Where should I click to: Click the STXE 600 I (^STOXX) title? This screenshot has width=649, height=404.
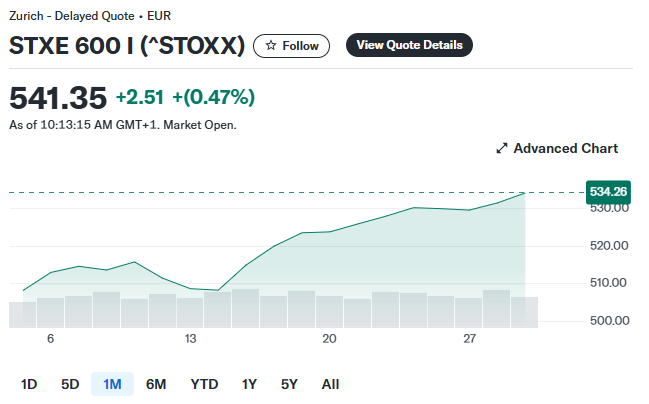point(127,46)
